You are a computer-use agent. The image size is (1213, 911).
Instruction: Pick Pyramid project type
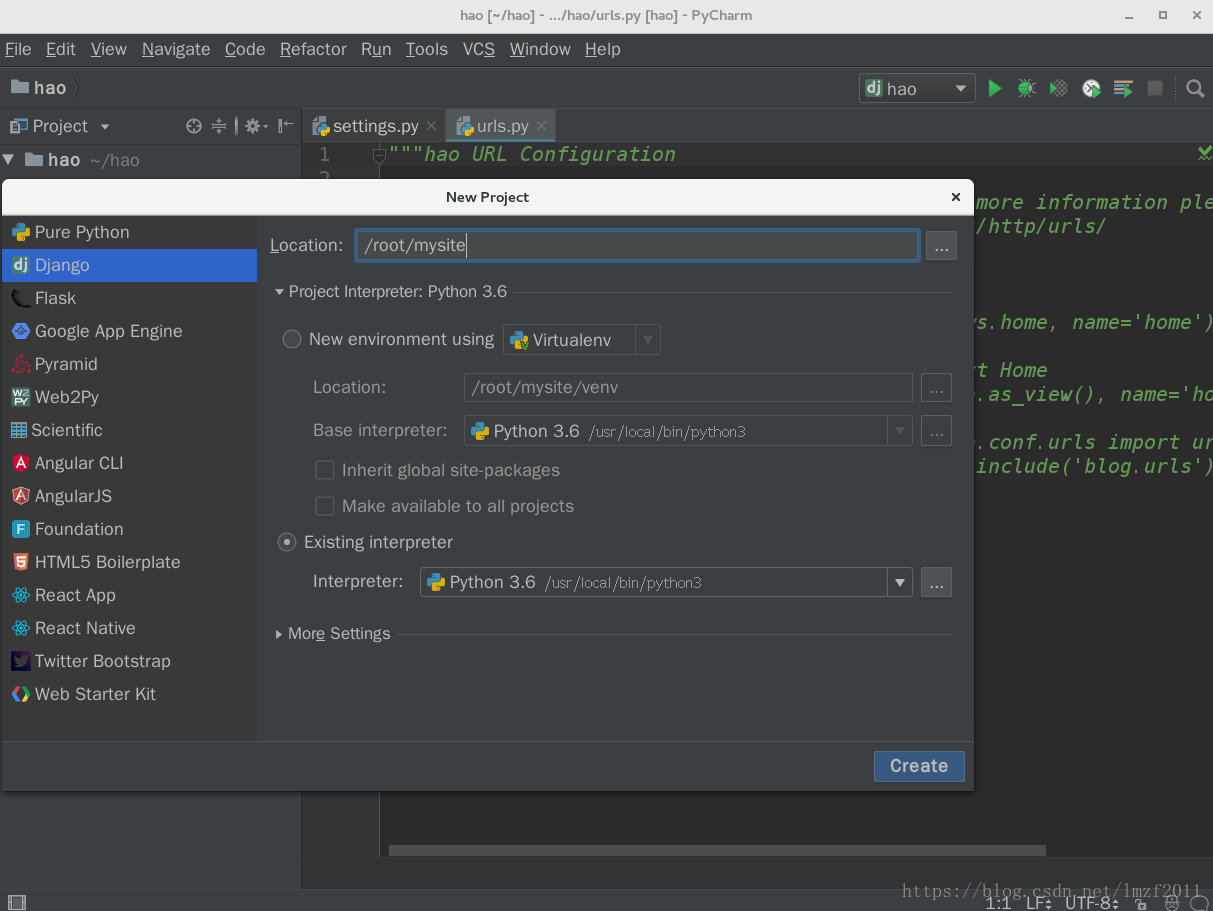click(129, 364)
